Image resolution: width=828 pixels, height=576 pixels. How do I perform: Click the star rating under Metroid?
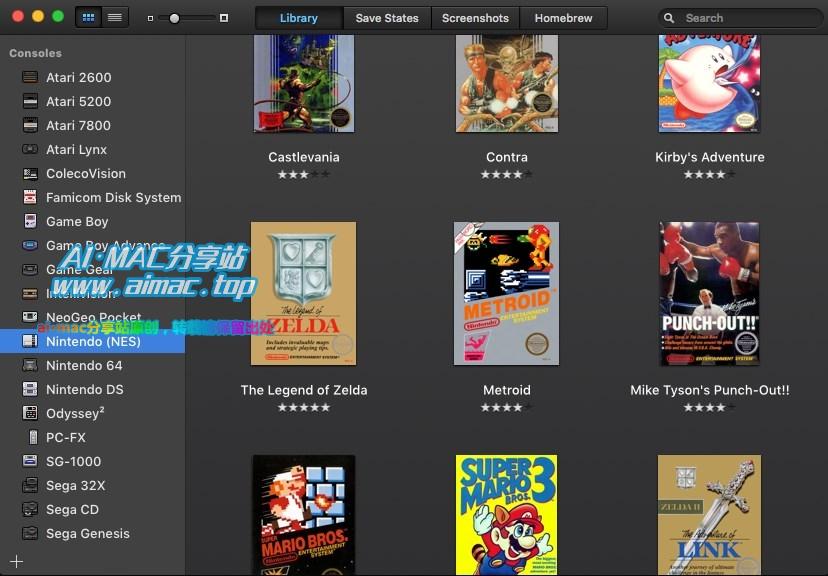tap(507, 408)
